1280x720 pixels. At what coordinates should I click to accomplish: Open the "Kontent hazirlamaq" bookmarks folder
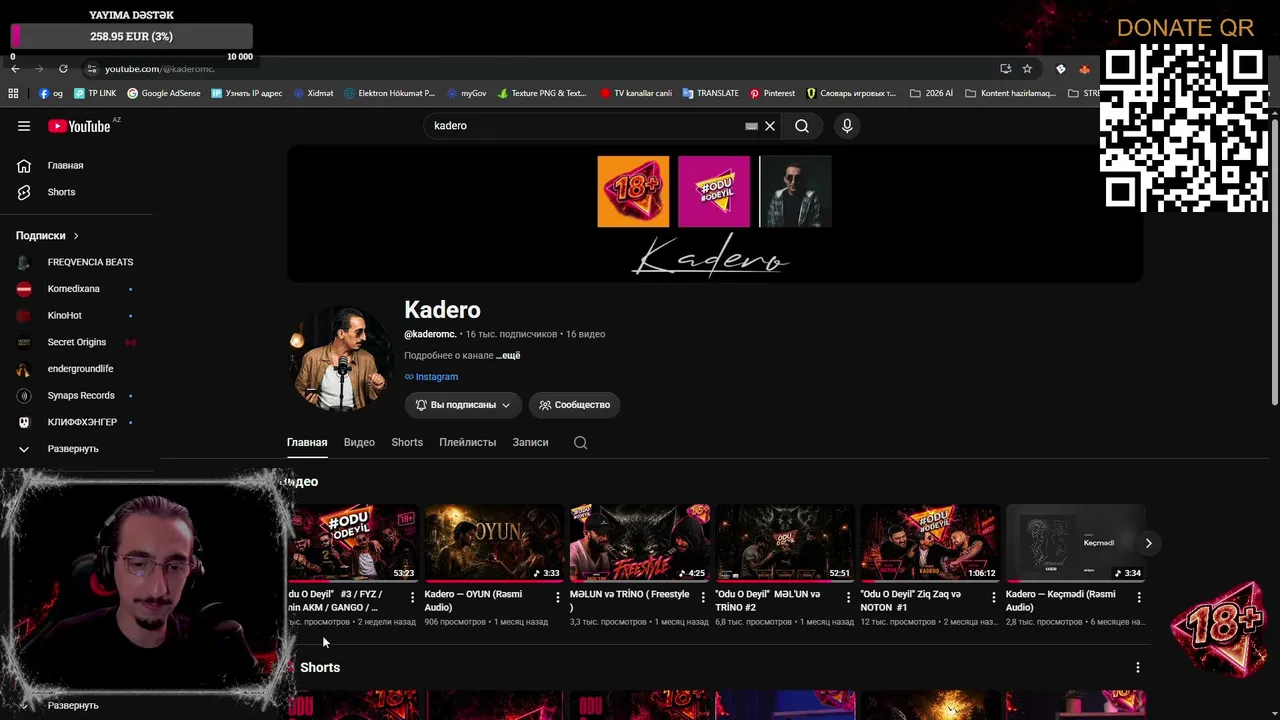point(1010,93)
